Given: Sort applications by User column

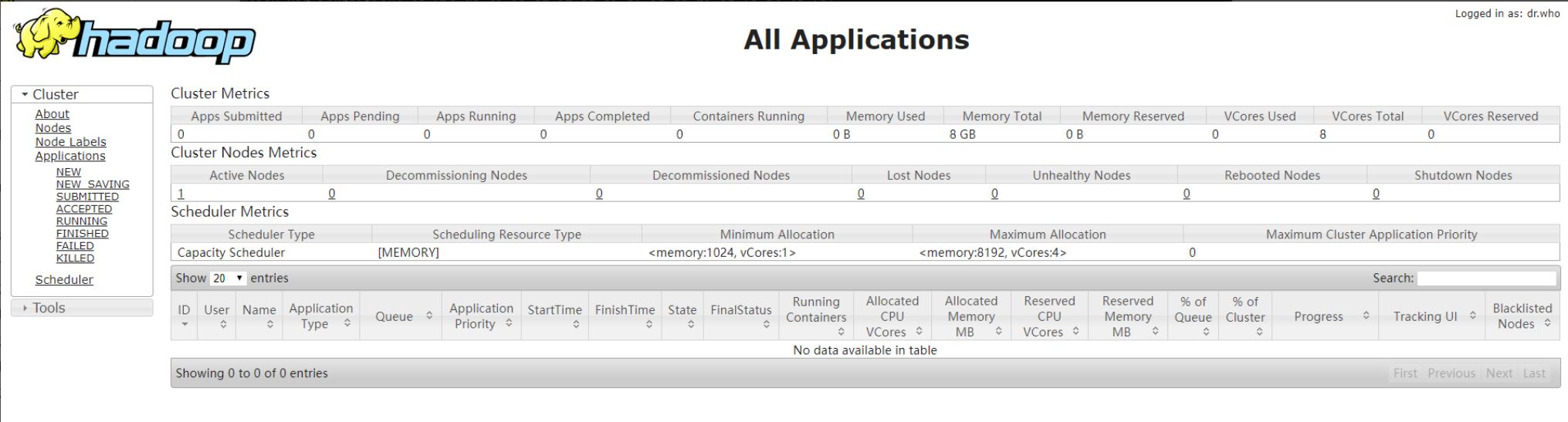Looking at the screenshot, I should pyautogui.click(x=216, y=316).
